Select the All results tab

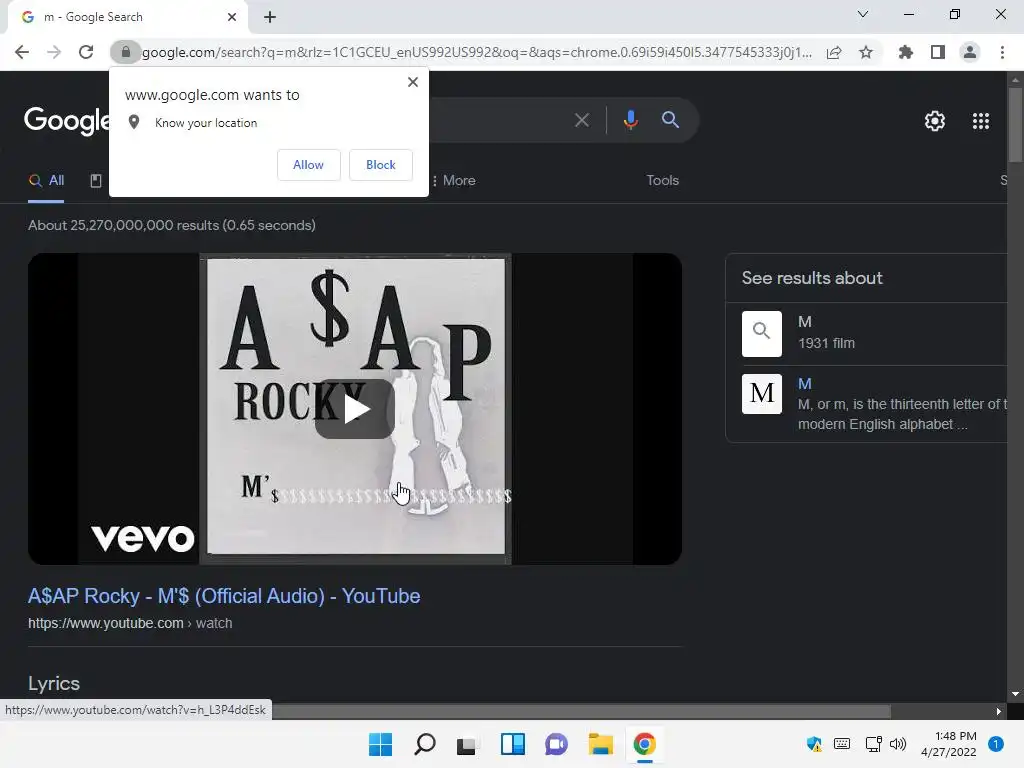click(46, 180)
